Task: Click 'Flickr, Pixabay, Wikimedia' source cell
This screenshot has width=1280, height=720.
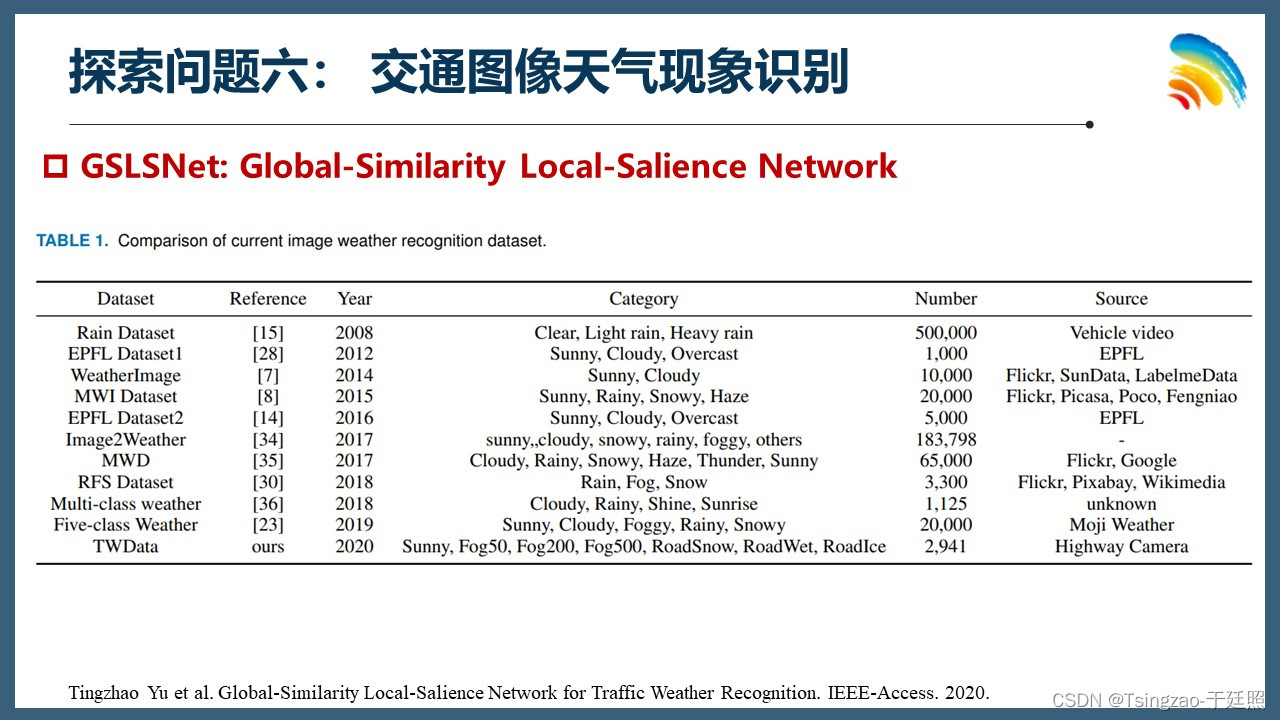Action: point(1121,482)
